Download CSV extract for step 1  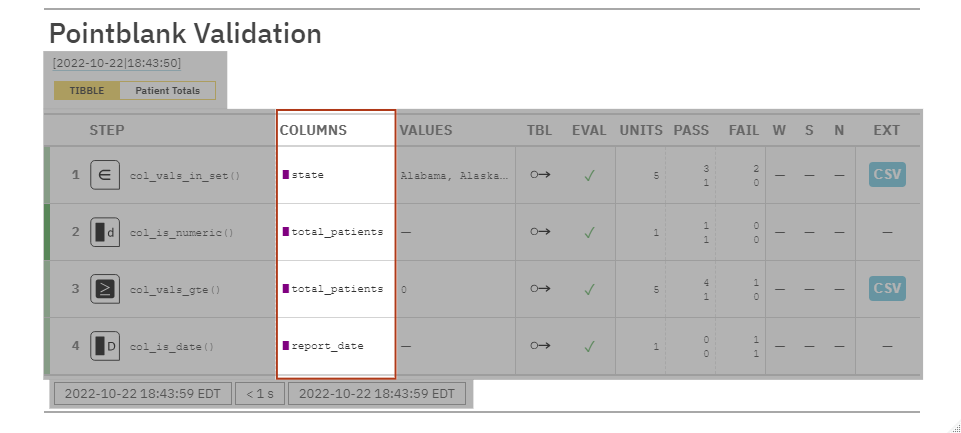[887, 175]
